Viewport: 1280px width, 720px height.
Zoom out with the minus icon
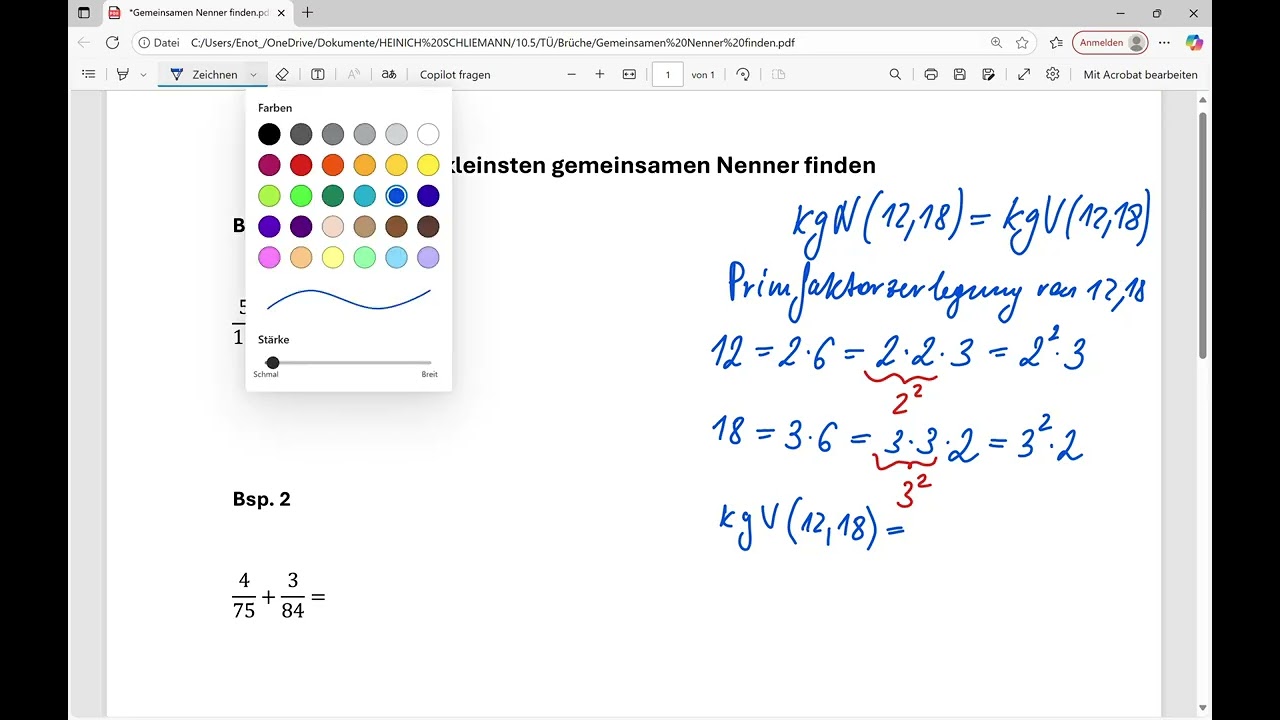pos(572,74)
